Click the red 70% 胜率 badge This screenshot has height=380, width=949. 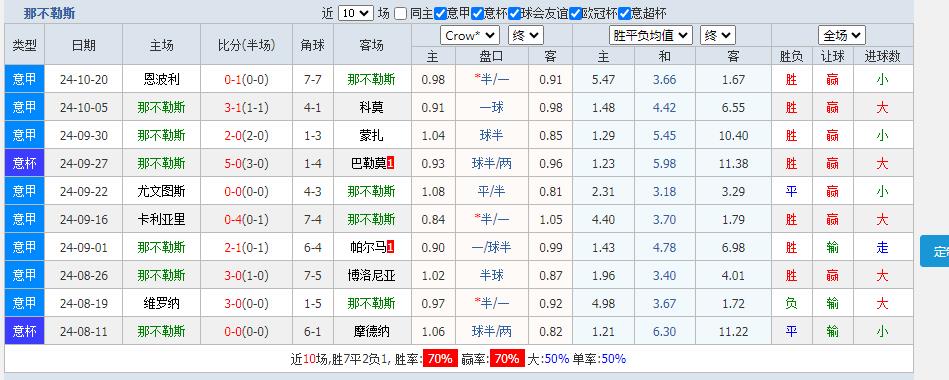click(x=440, y=359)
